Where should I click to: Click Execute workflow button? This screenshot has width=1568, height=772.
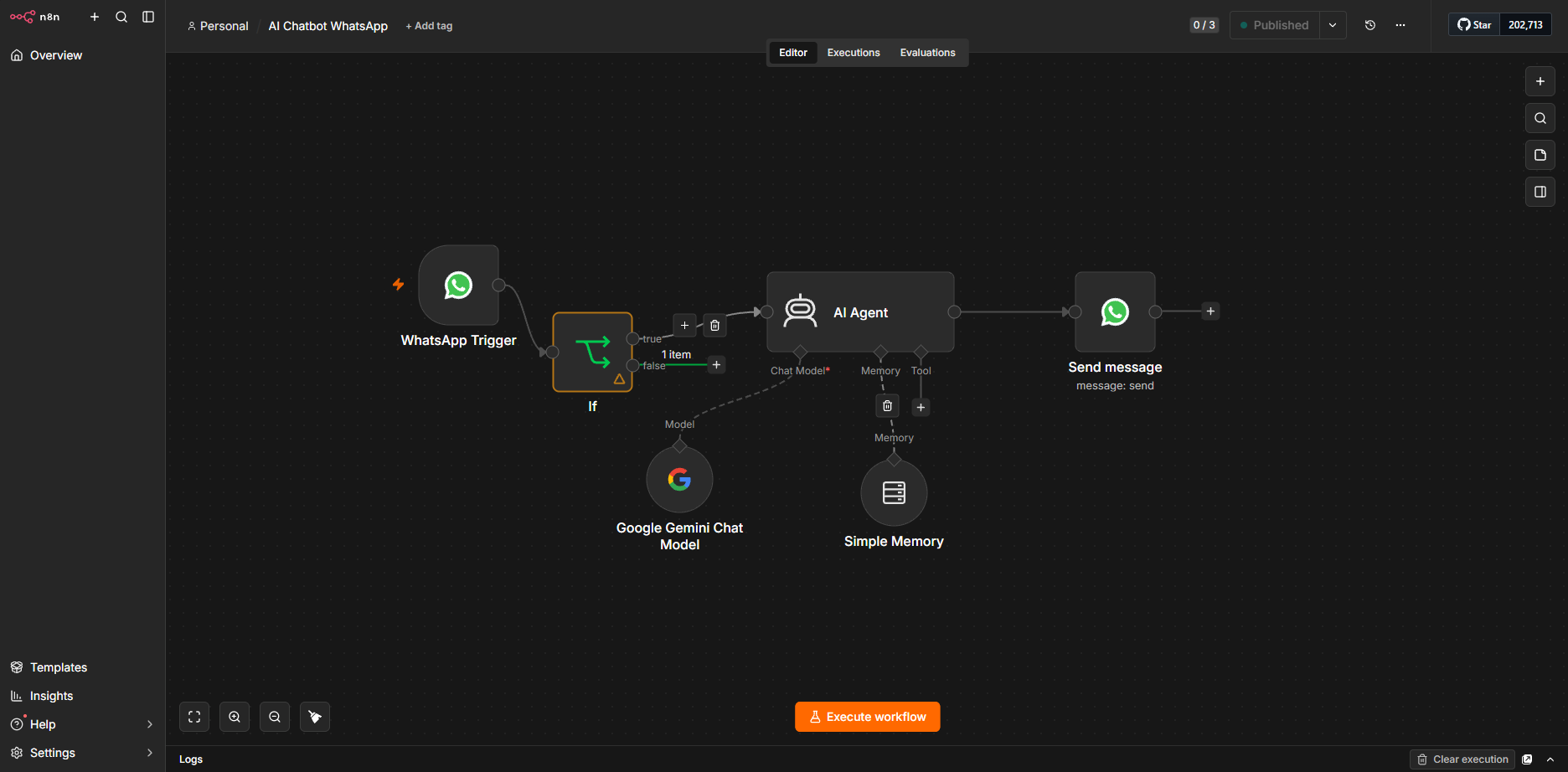click(867, 717)
